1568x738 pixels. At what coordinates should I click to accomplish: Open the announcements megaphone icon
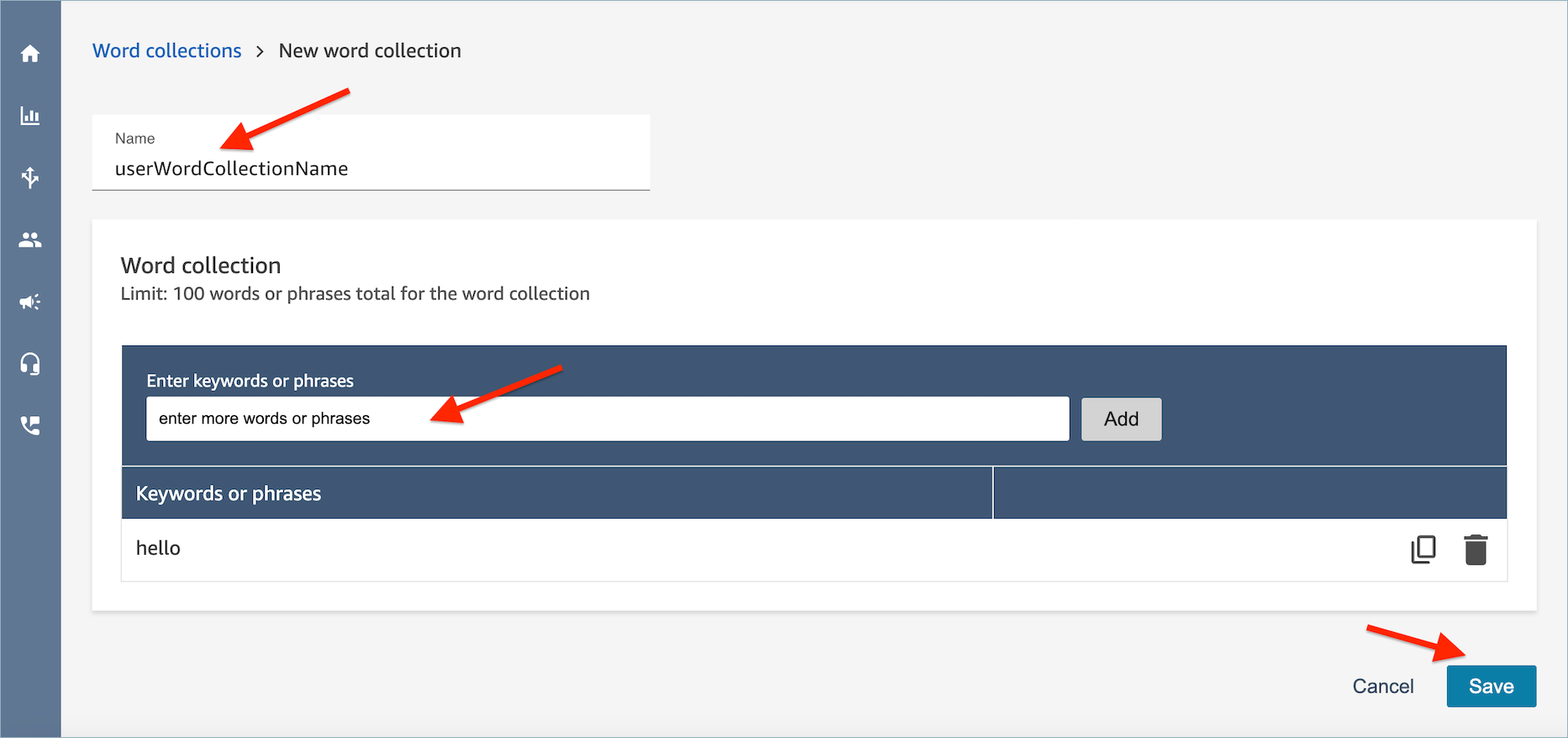point(30,302)
